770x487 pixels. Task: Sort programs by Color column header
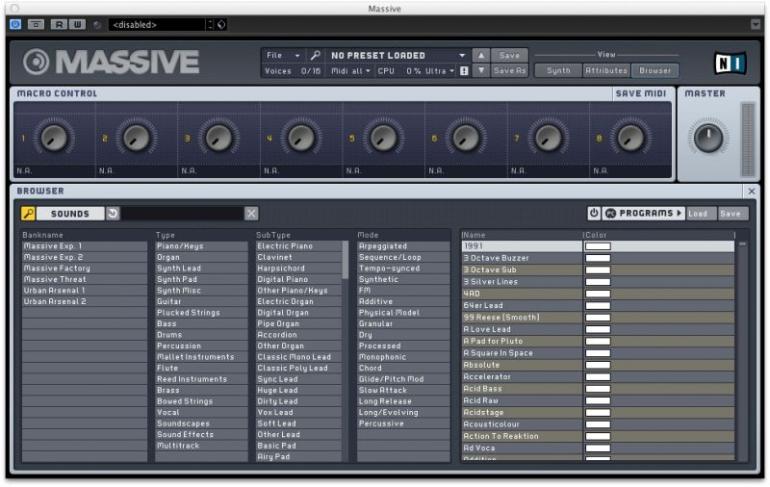(658, 235)
